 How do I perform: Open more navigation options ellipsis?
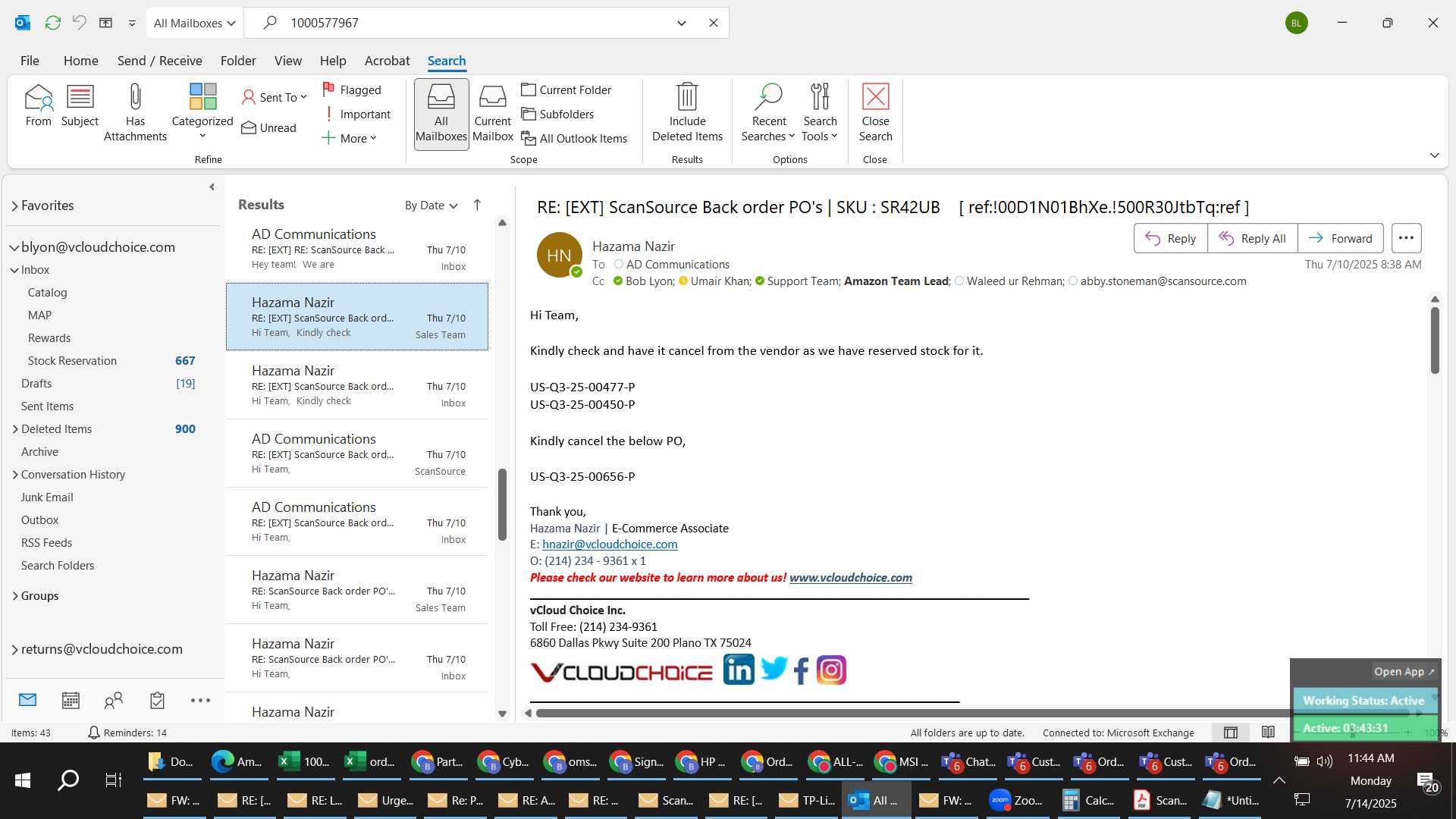[200, 700]
